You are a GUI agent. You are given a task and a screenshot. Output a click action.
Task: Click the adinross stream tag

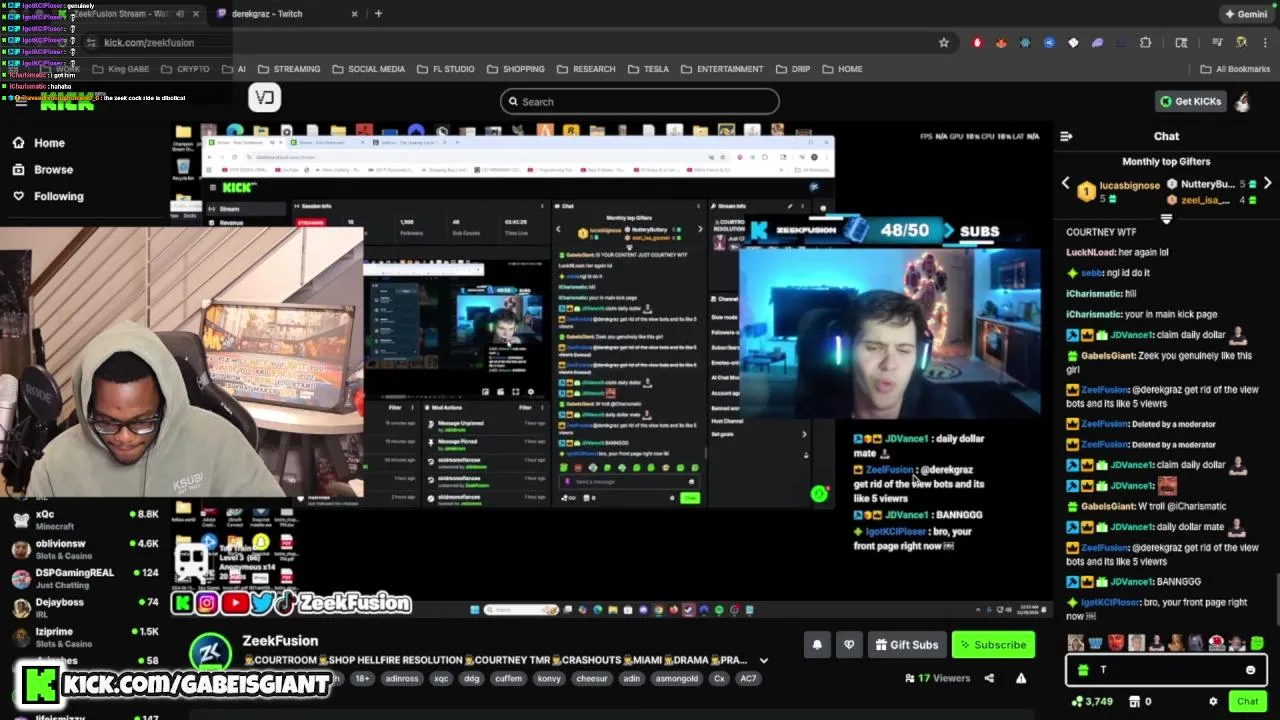pos(402,678)
